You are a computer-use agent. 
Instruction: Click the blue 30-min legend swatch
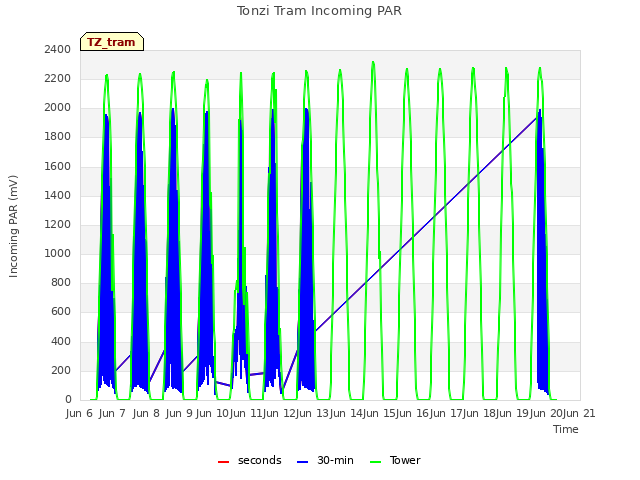pos(302,462)
